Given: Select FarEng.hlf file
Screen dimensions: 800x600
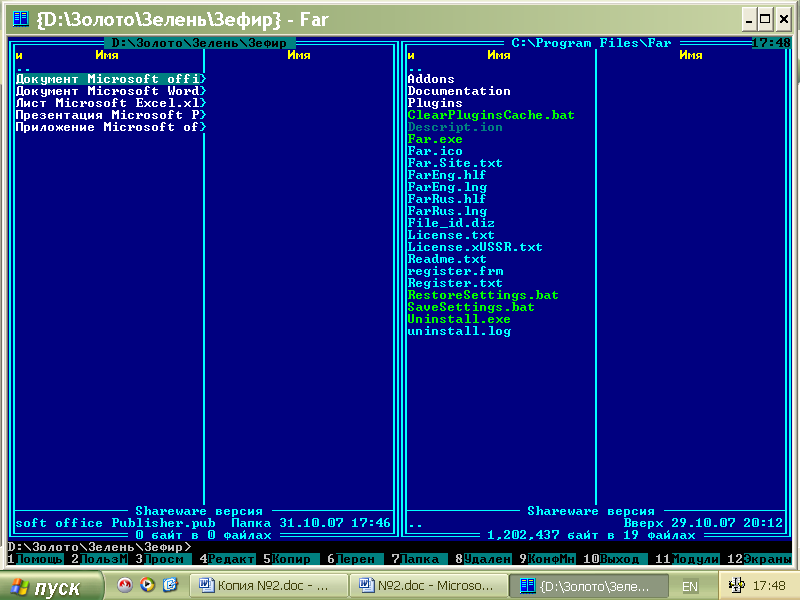Looking at the screenshot, I should [447, 174].
